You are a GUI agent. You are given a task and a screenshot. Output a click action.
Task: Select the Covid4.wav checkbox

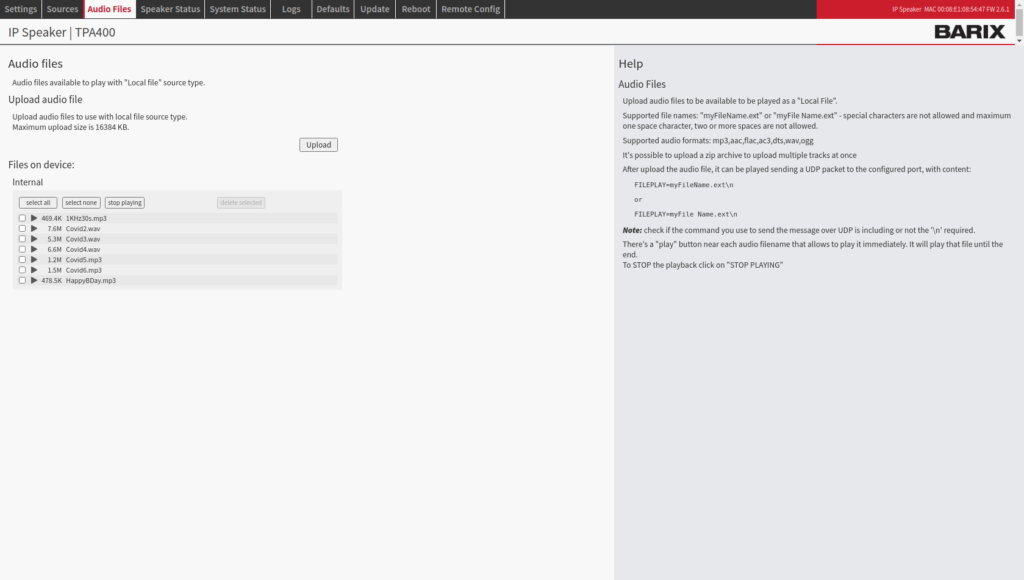pyautogui.click(x=22, y=249)
